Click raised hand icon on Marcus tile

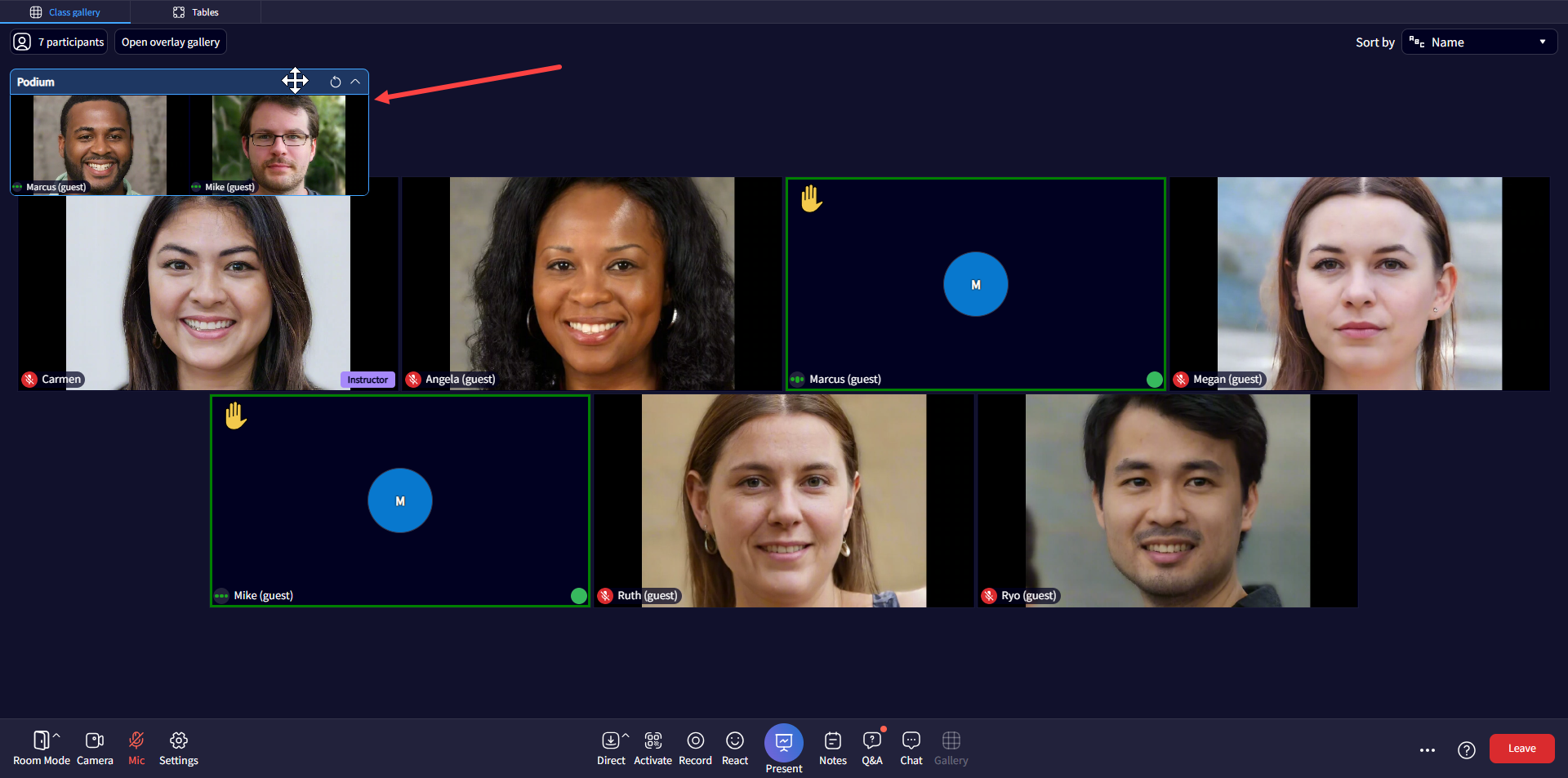tap(811, 198)
